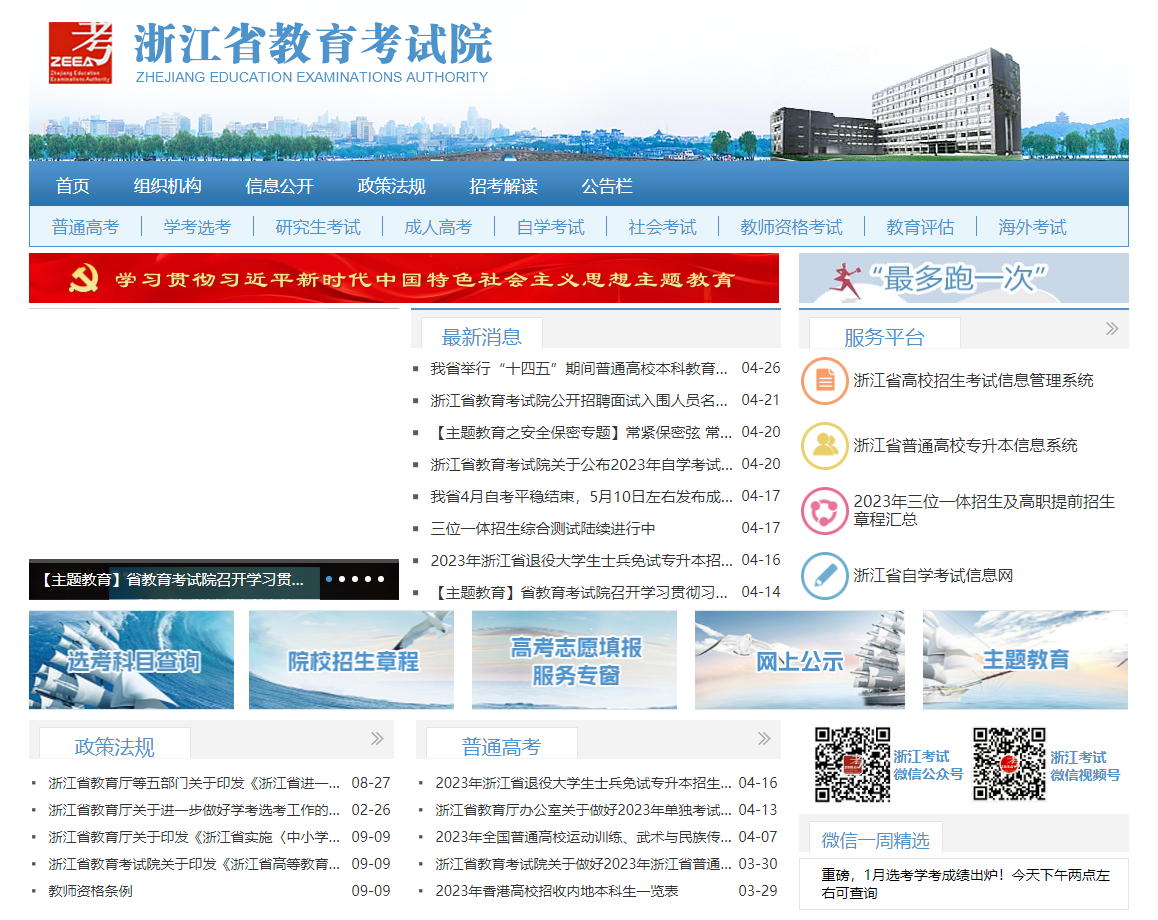The height and width of the screenshot is (920, 1158).
Task: Click the red 主题教育 party banner
Action: click(x=404, y=278)
